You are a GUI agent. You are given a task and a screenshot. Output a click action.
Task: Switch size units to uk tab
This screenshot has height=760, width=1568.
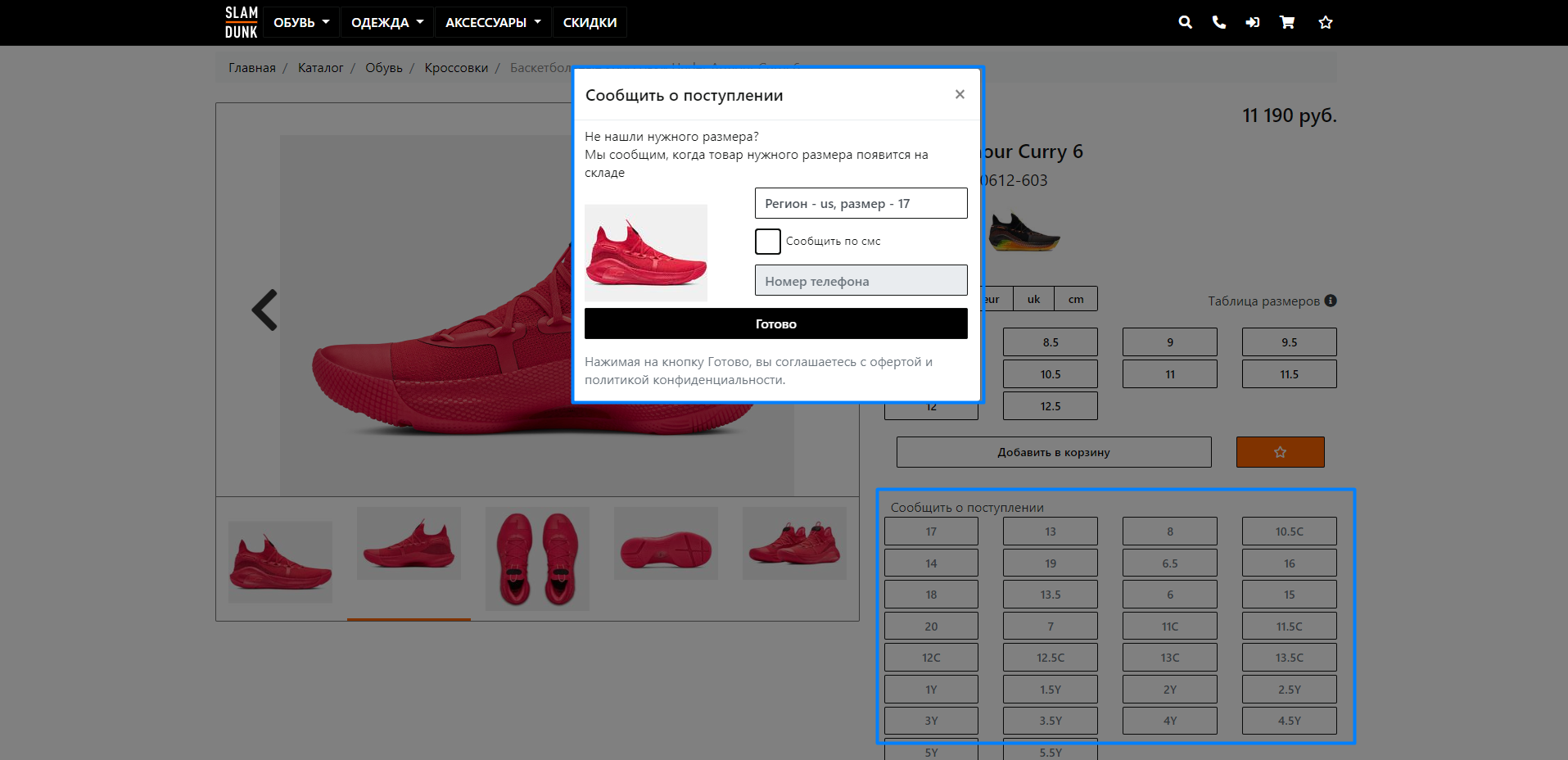pyautogui.click(x=1033, y=299)
